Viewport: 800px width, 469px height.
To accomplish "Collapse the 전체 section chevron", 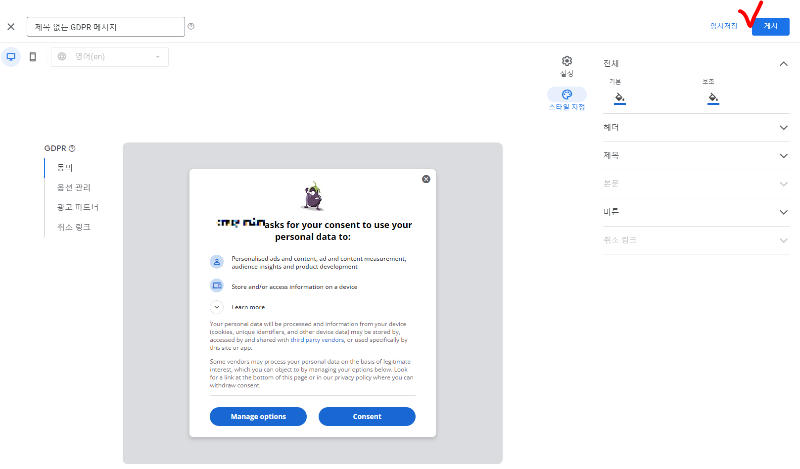I will [783, 64].
